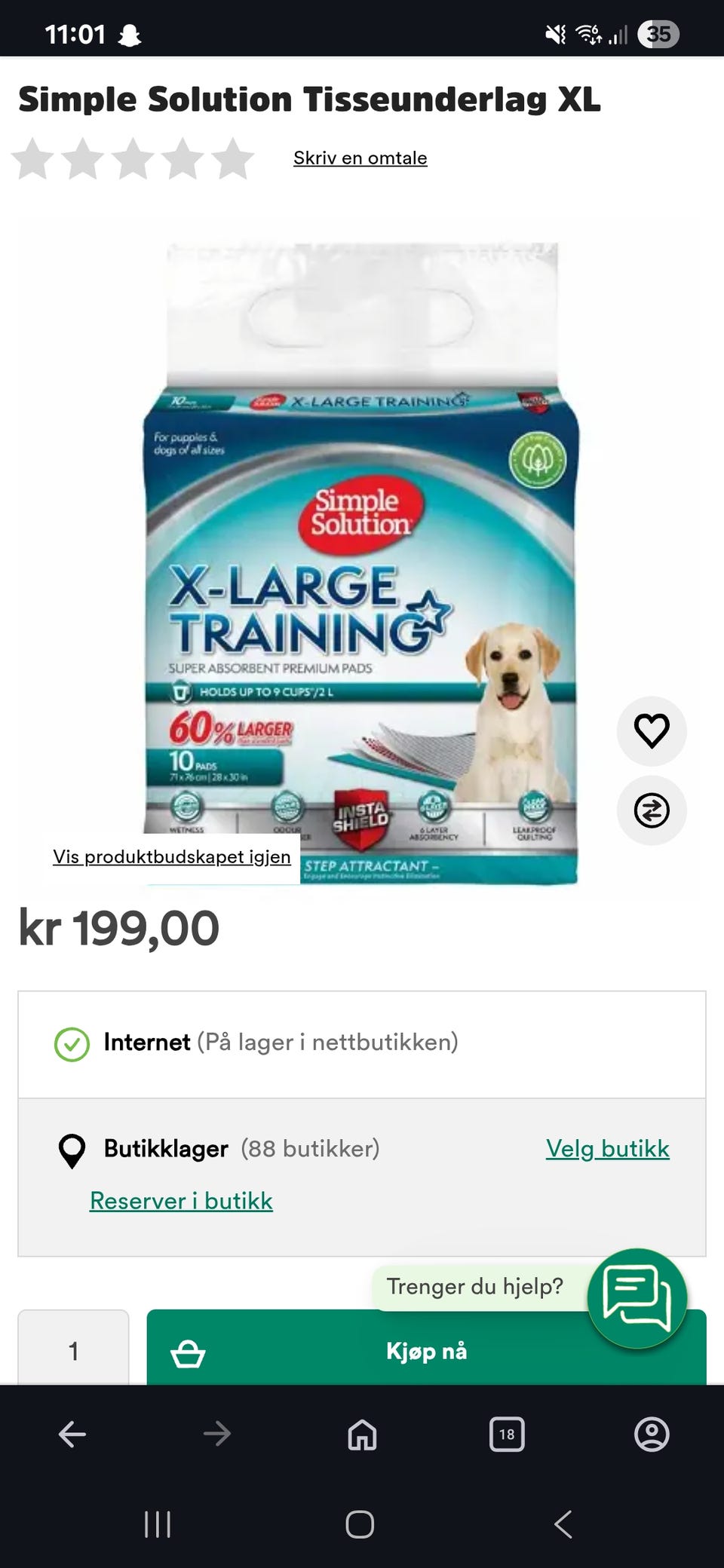The height and width of the screenshot is (1568, 724).
Task: Click the Skriv en omtale link
Action: [x=360, y=158]
